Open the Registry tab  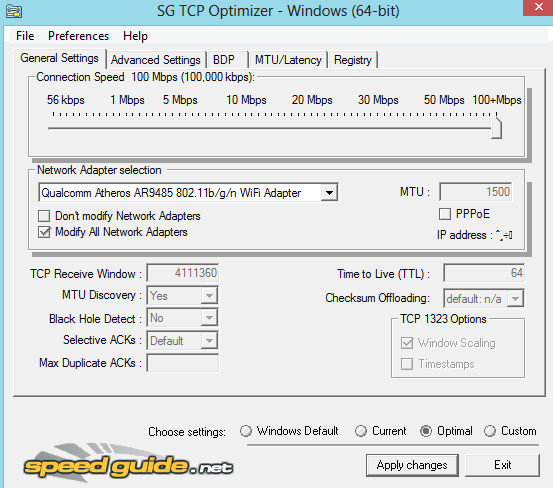tap(353, 60)
